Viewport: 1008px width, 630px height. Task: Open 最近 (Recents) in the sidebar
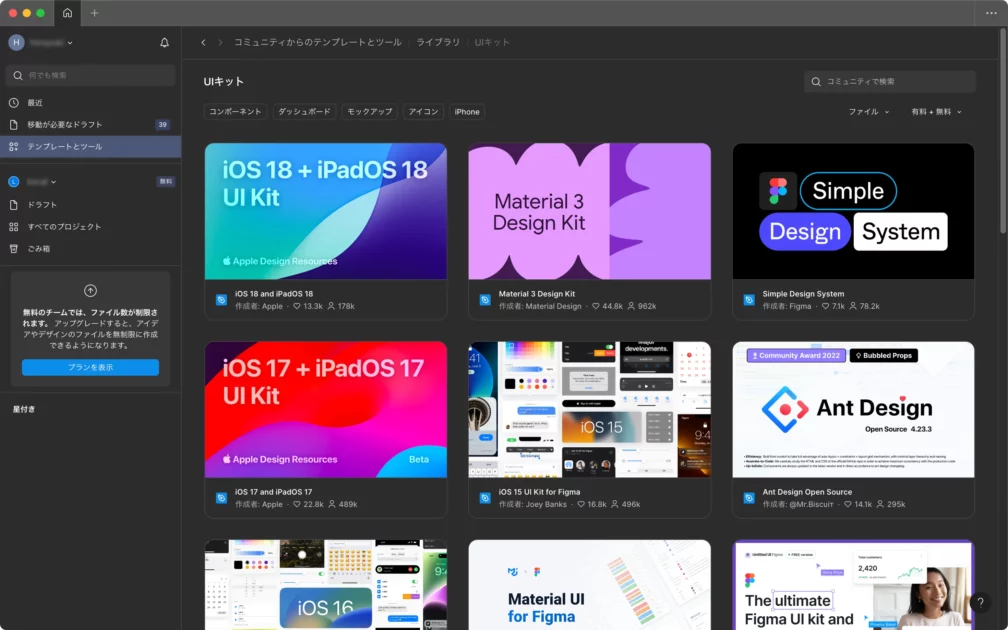(35, 103)
